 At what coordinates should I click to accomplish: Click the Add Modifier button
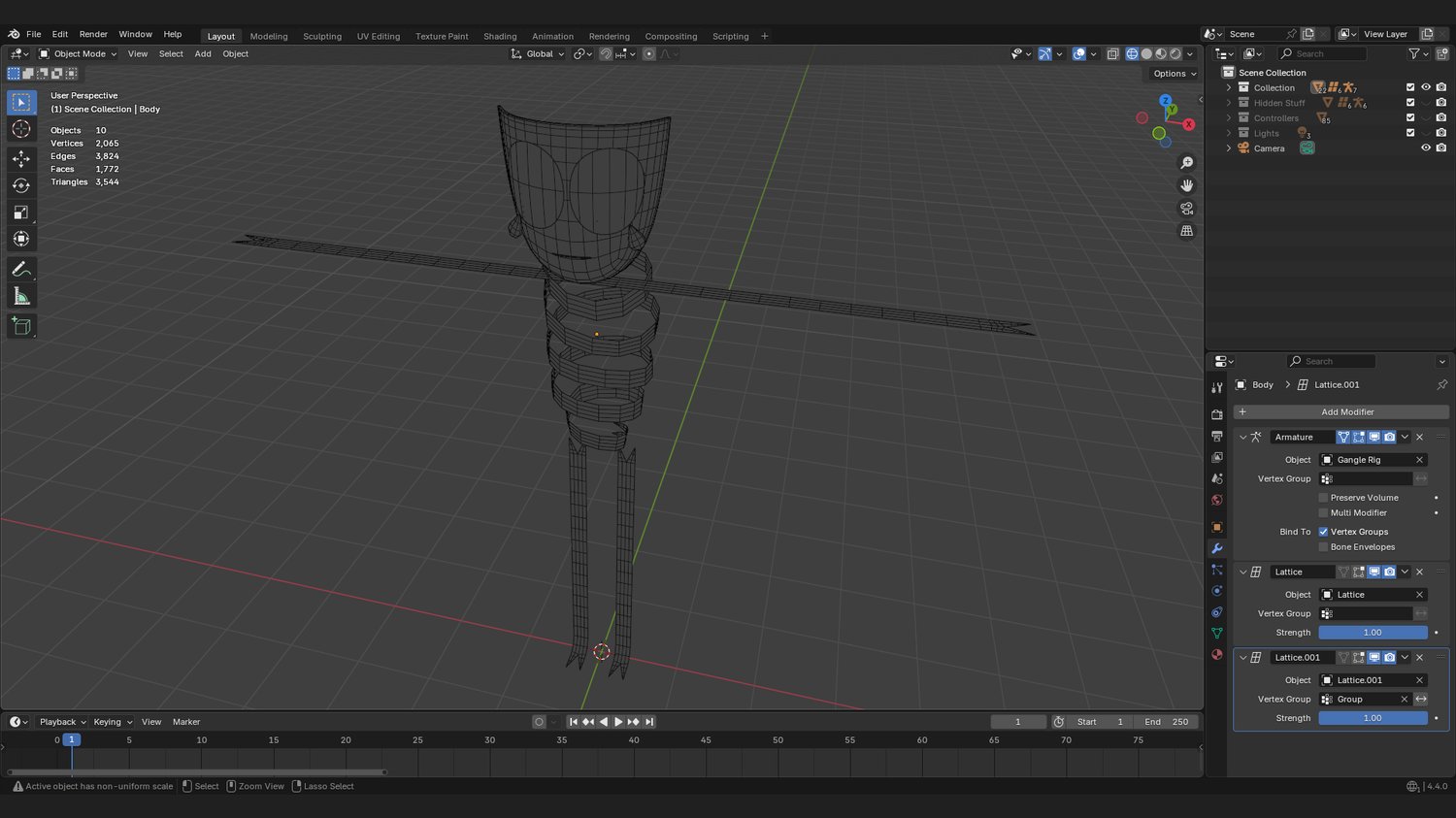click(1341, 412)
